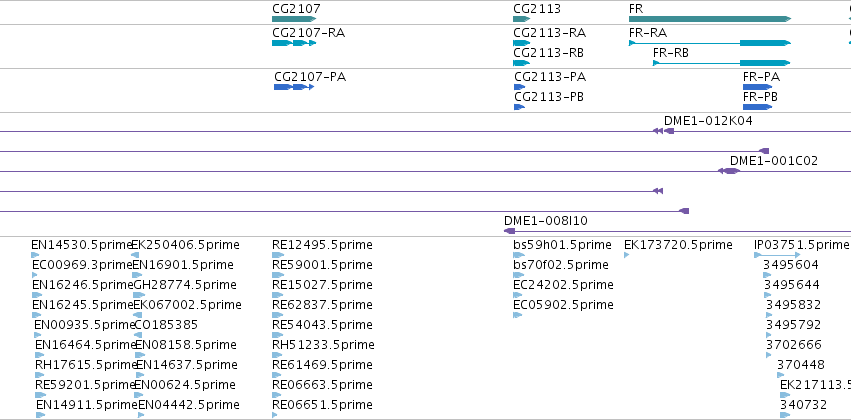
Task: Click the CG2113 gene arrow
Action: point(522,19)
